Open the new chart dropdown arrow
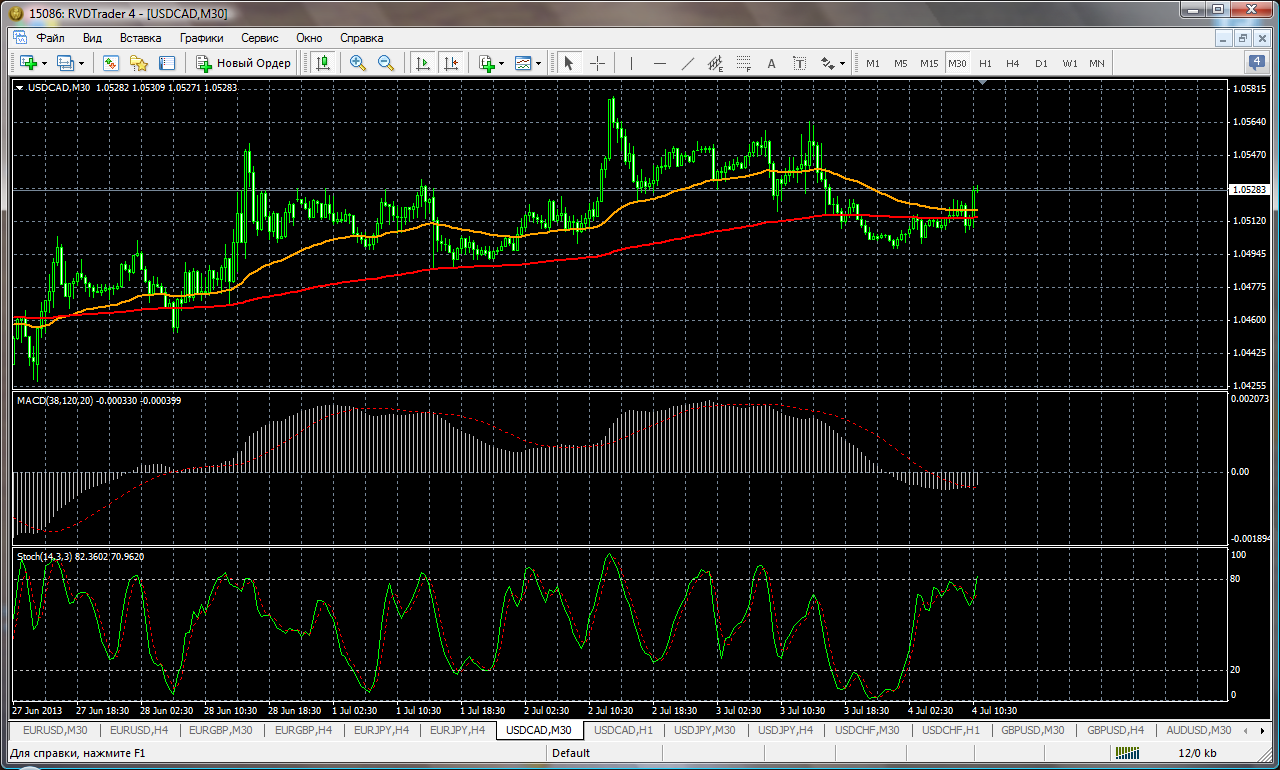 [x=43, y=63]
